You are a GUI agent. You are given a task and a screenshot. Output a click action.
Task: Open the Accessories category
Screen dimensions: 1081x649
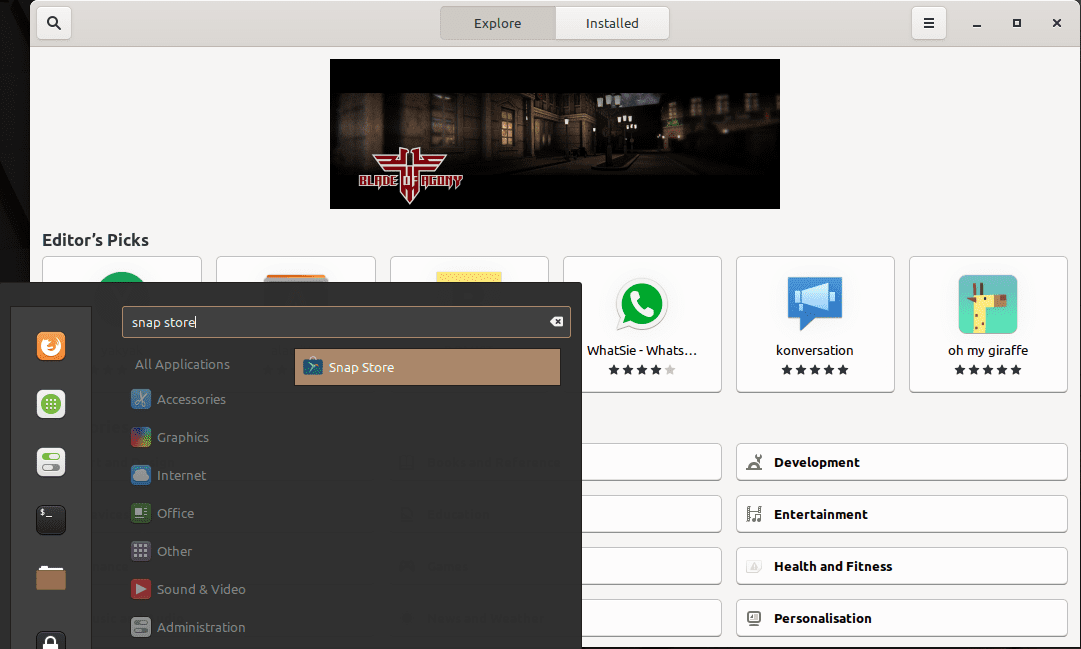(x=179, y=399)
